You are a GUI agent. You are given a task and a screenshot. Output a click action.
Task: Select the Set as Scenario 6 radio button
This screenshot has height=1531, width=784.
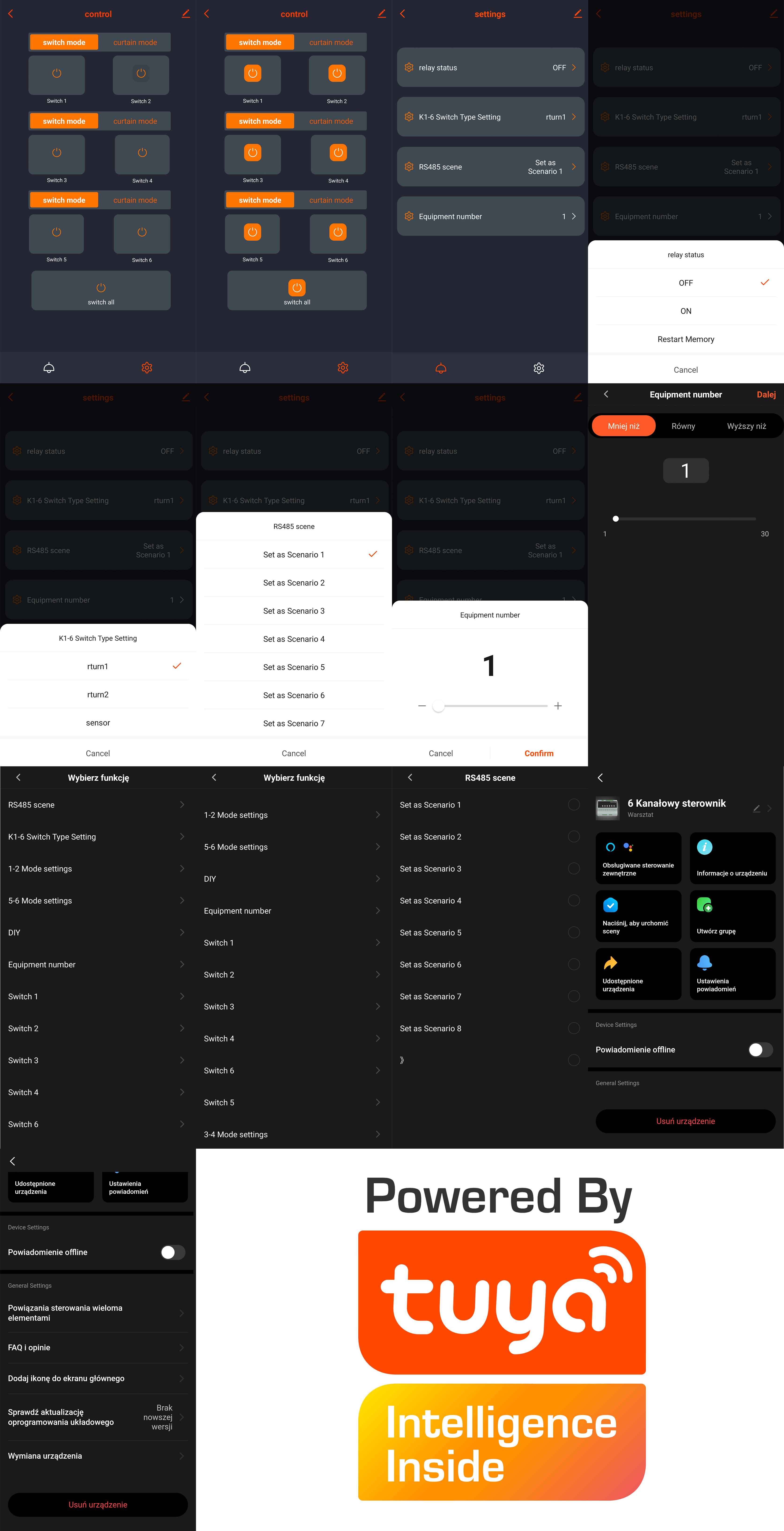point(574,965)
